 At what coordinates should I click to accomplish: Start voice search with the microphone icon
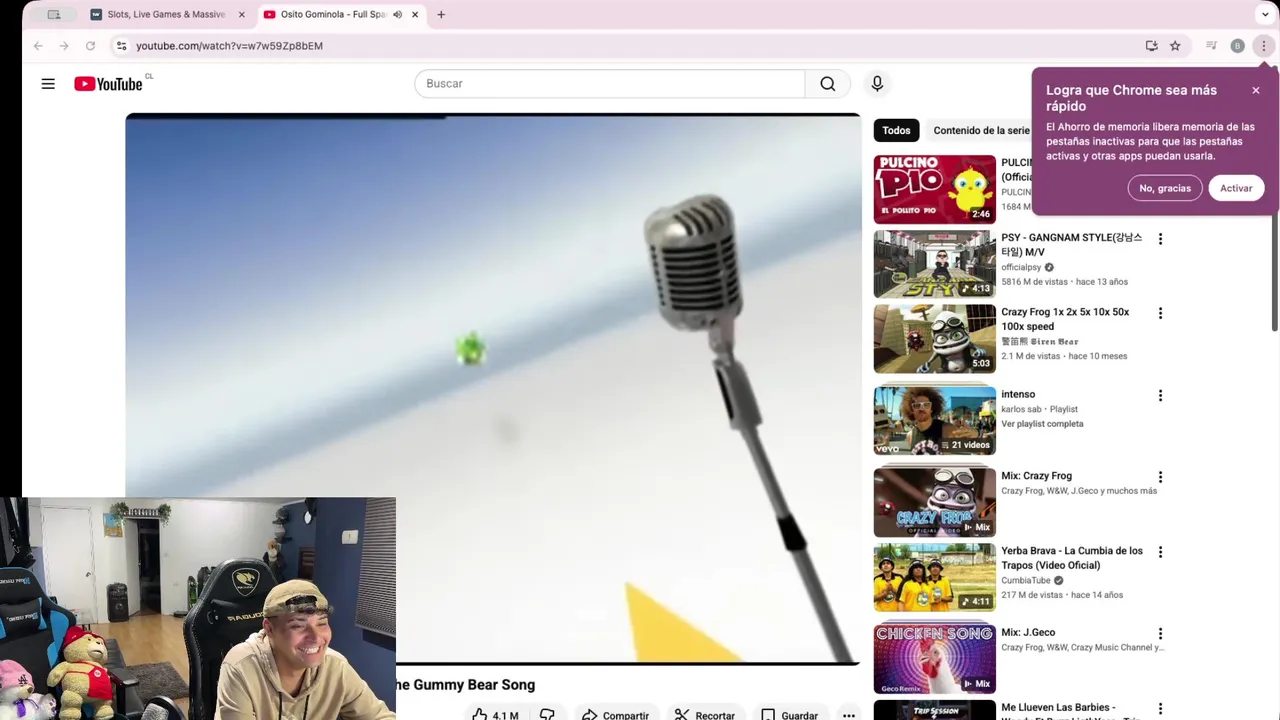point(877,84)
